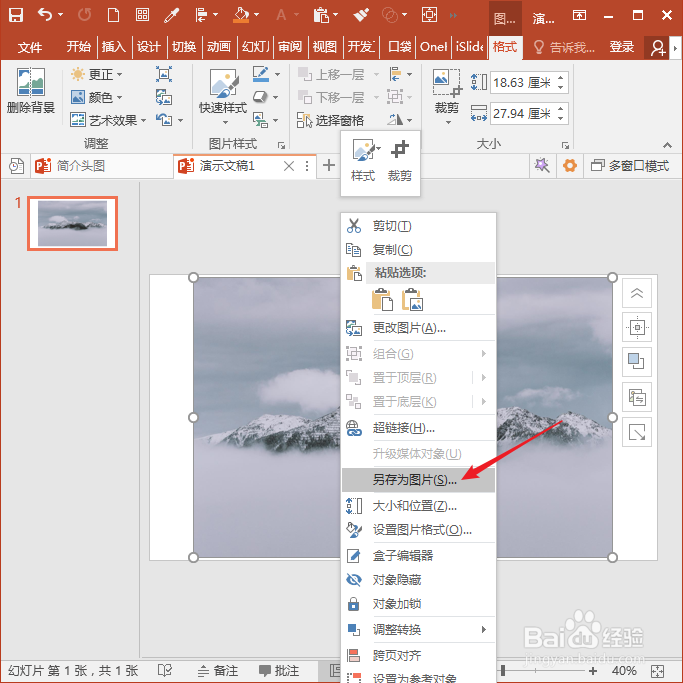This screenshot has height=683, width=683.
Task: Open the File (文件) tab
Action: click(30, 47)
